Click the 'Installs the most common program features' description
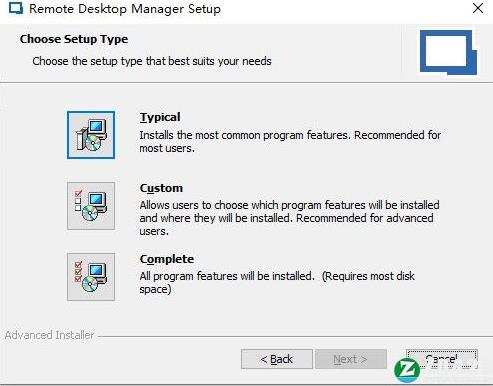This screenshot has width=493, height=386. [290, 142]
